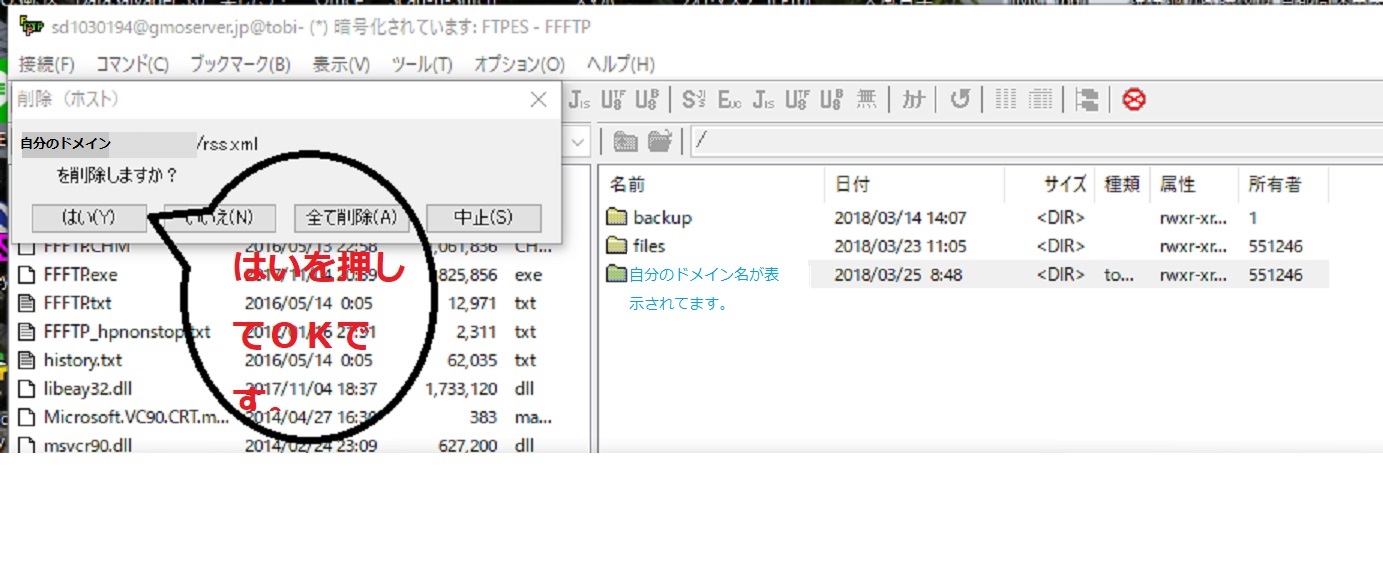
Task: Switch to details view icon
Action: point(1040,100)
